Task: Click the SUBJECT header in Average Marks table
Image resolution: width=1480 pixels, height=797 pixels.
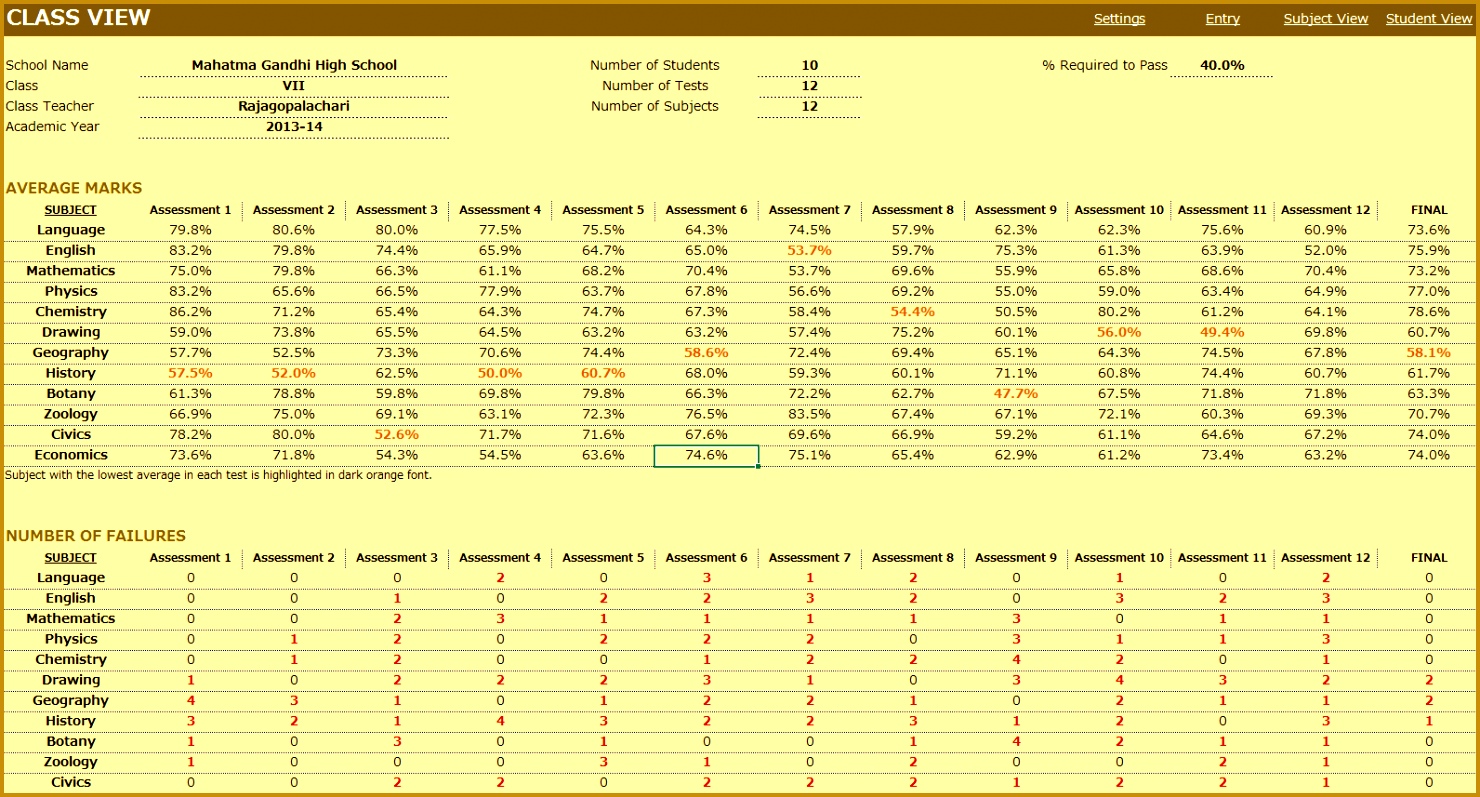Action: (70, 209)
